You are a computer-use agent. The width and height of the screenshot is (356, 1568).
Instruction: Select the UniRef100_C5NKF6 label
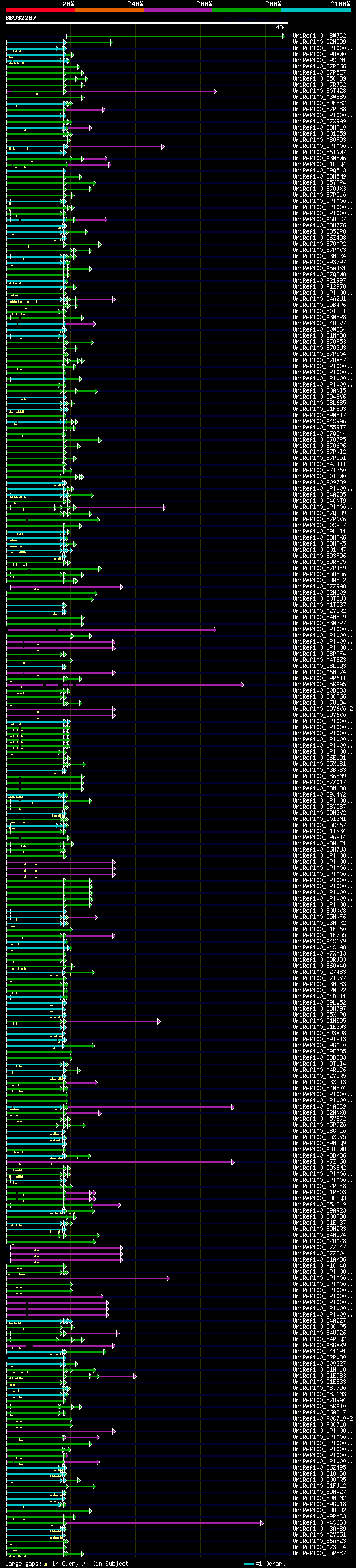click(x=319, y=917)
